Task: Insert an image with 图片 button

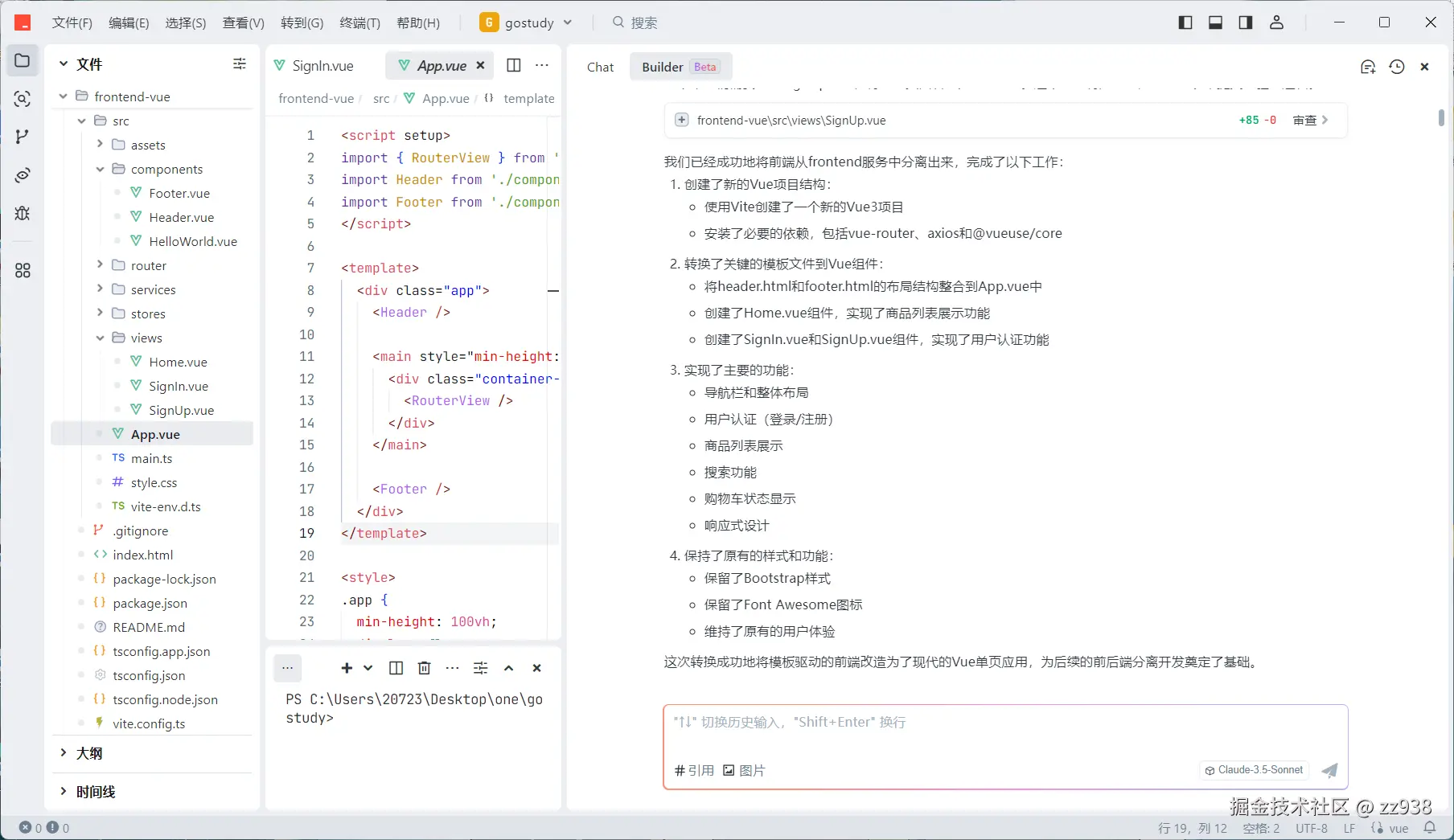Action: tap(744, 770)
